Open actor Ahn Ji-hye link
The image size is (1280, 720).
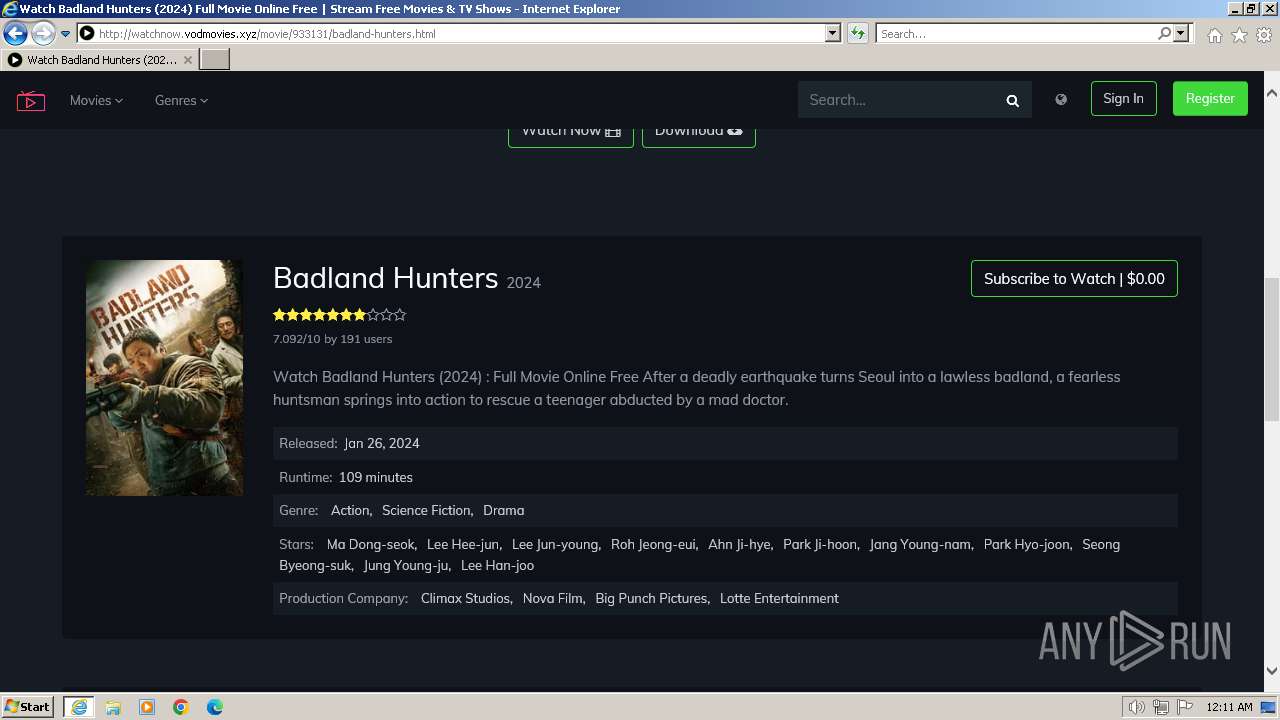pyautogui.click(x=740, y=544)
